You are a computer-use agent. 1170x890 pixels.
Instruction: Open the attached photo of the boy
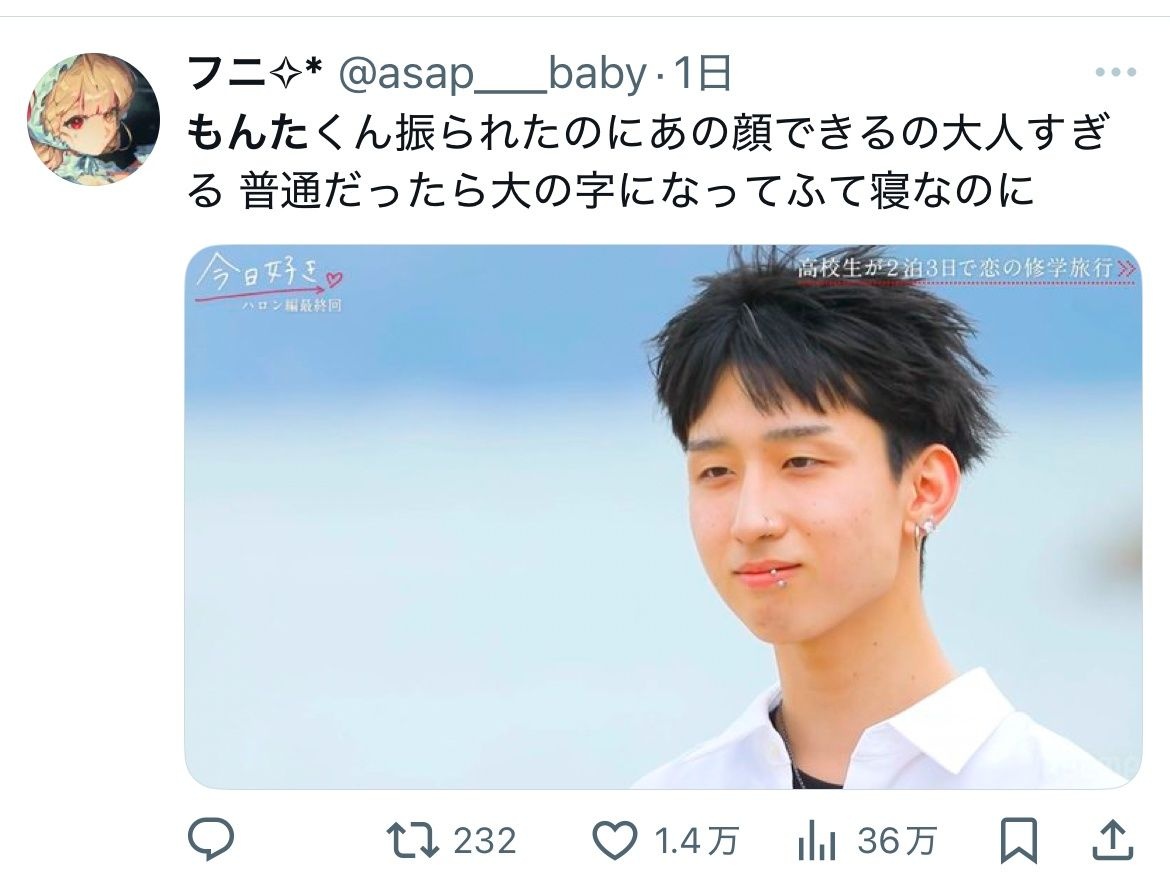pyautogui.click(x=663, y=516)
